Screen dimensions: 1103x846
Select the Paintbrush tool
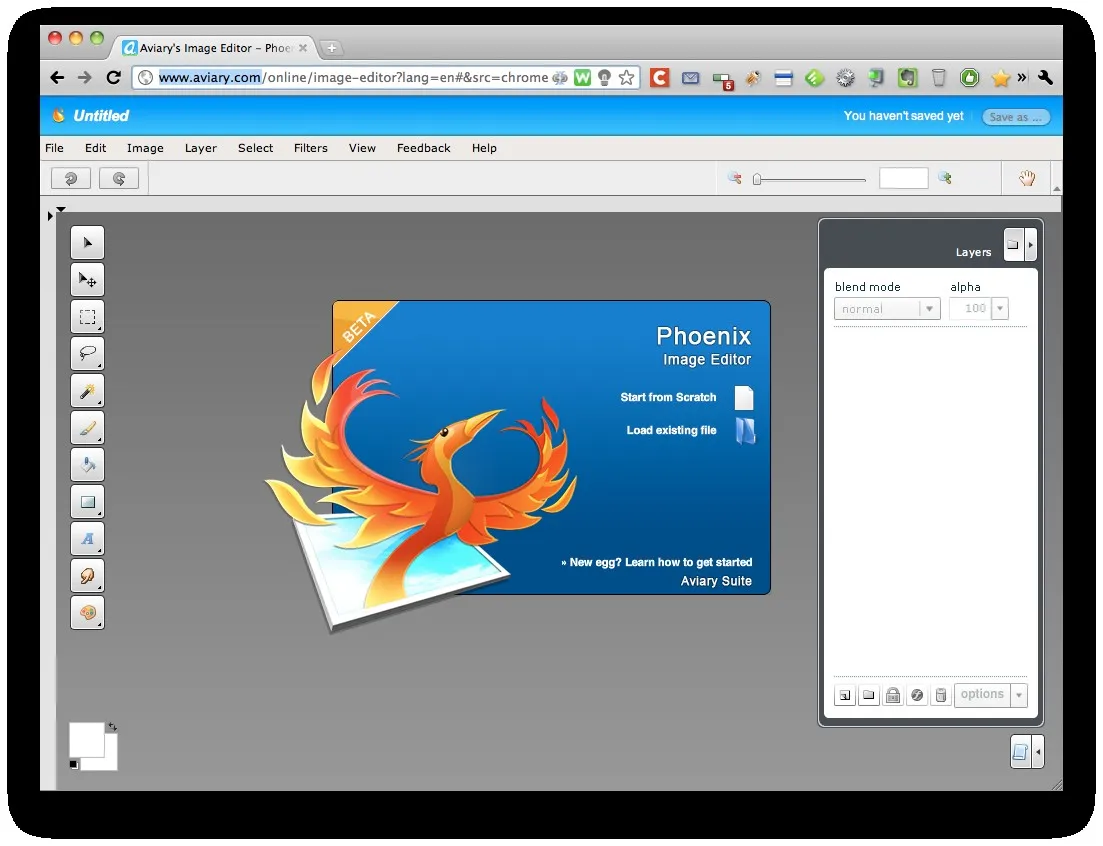point(87,428)
